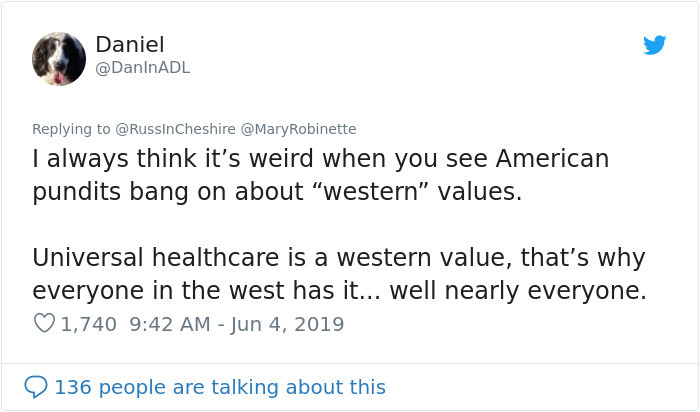Screen dimensions: 700x412
Task: Open the speech bubble reply icon
Action: coord(36,387)
